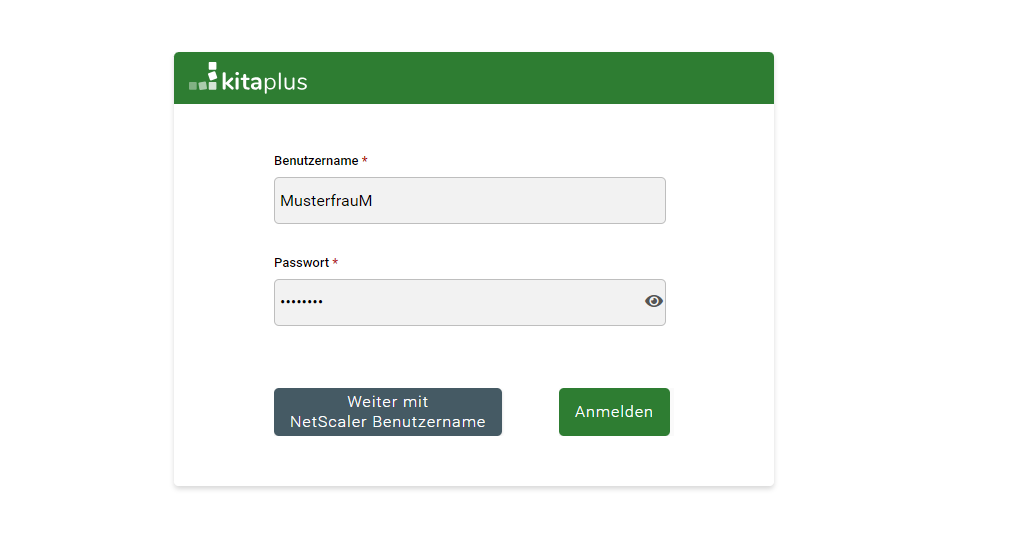This screenshot has height=543, width=1029.
Task: Click the kitaplus wordmark text
Action: (x=264, y=81)
